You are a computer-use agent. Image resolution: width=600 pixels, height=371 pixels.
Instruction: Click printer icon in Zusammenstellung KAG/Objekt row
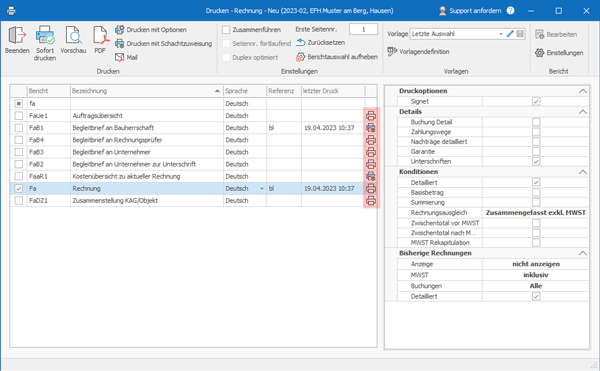tap(371, 200)
